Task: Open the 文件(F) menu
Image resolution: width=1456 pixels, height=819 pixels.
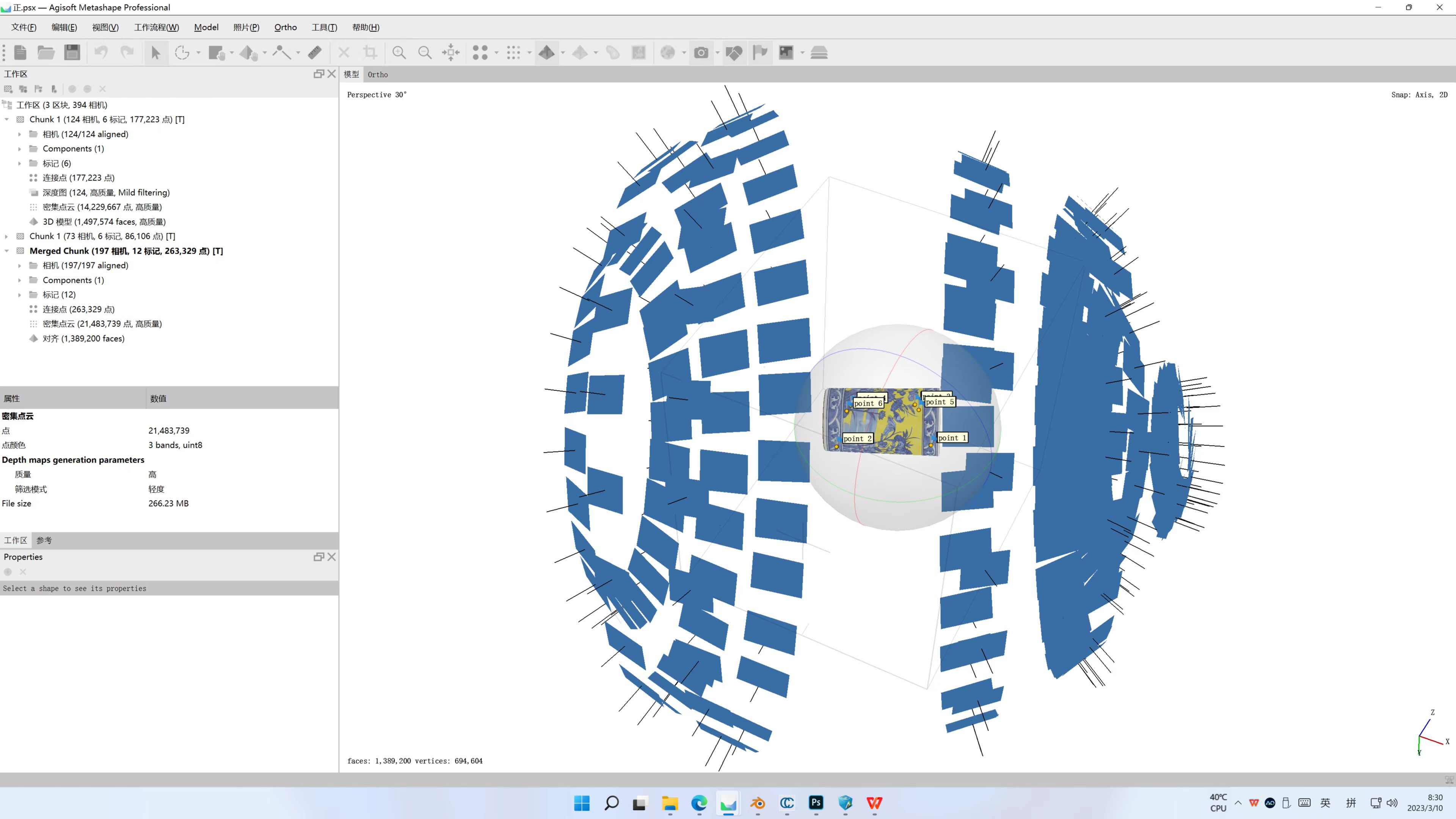Action: [24, 27]
